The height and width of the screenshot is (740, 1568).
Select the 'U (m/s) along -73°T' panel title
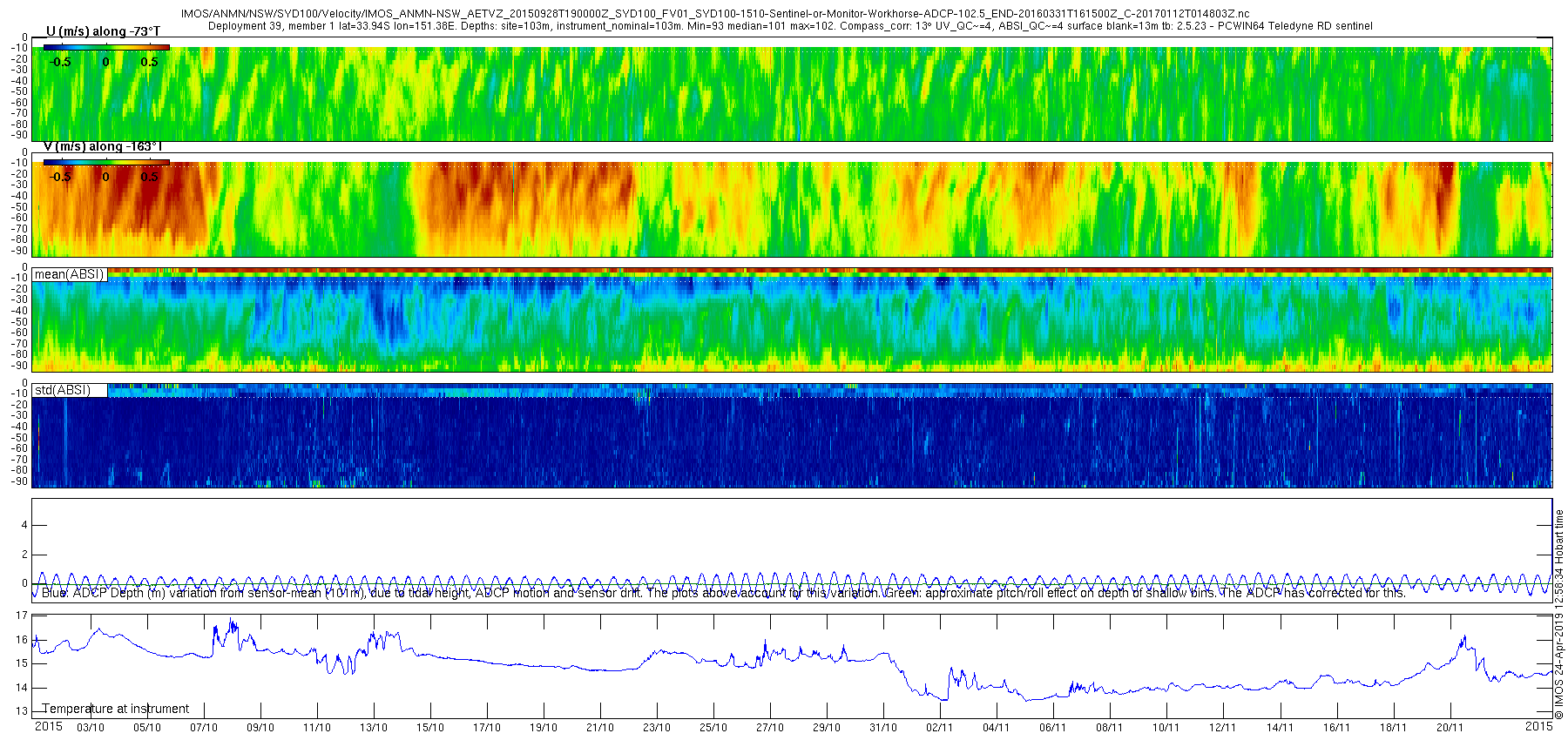pyautogui.click(x=103, y=31)
